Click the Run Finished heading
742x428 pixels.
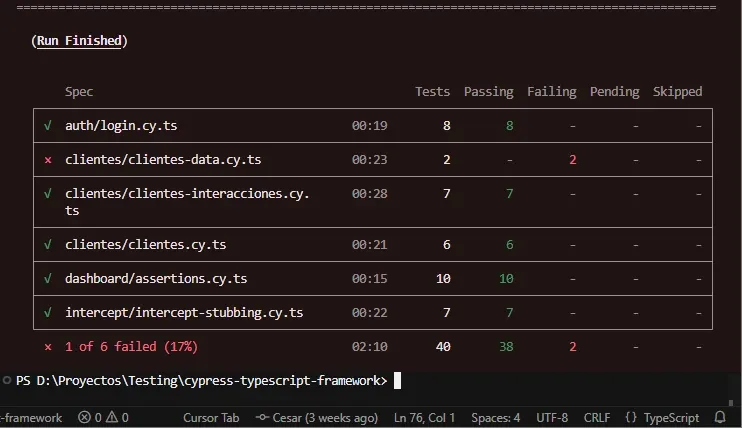(79, 41)
